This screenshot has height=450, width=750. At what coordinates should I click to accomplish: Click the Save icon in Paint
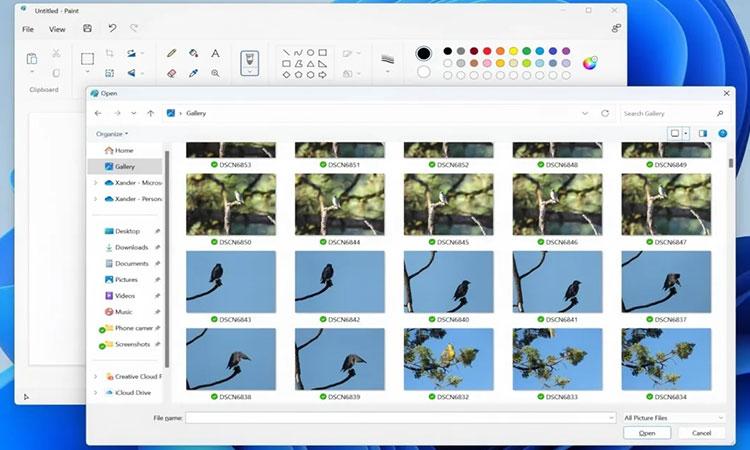click(87, 29)
